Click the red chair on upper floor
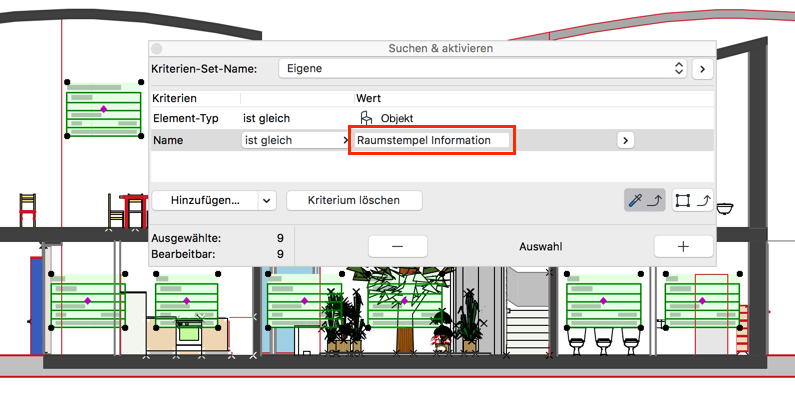This screenshot has height=412, width=795. (x=27, y=210)
